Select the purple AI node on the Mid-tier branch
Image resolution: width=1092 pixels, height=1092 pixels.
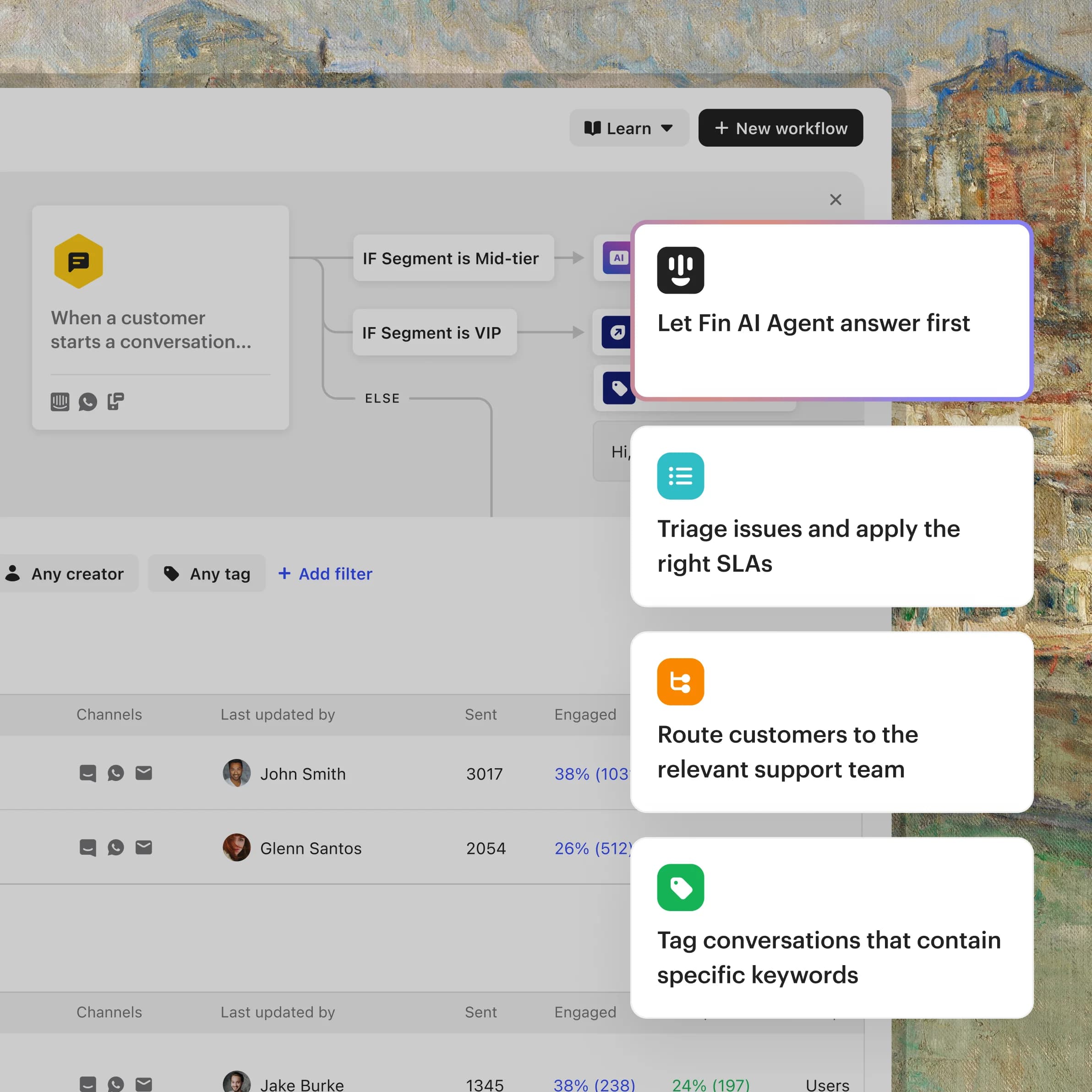(x=618, y=258)
